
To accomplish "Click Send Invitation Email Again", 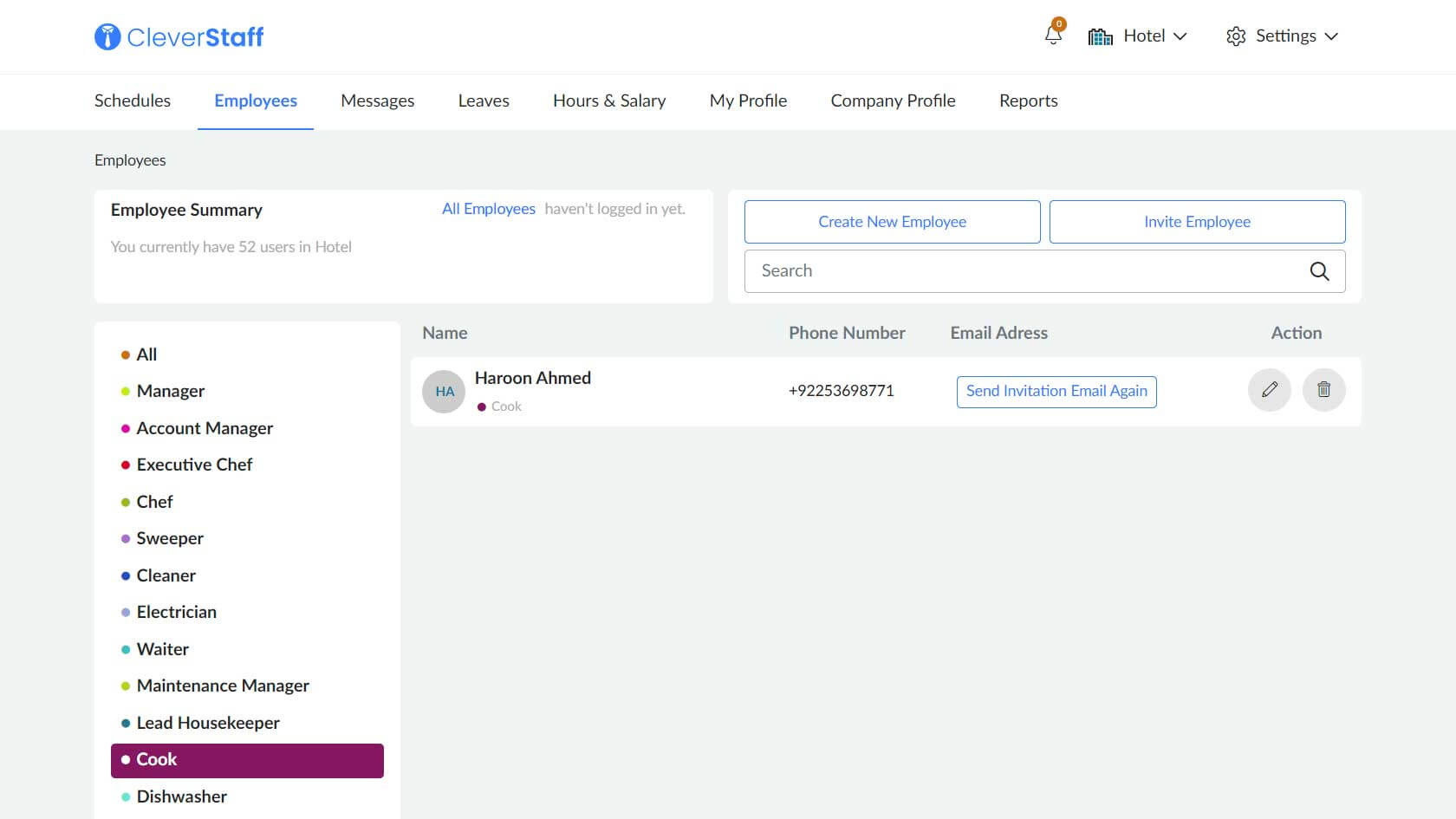I will click(x=1056, y=391).
